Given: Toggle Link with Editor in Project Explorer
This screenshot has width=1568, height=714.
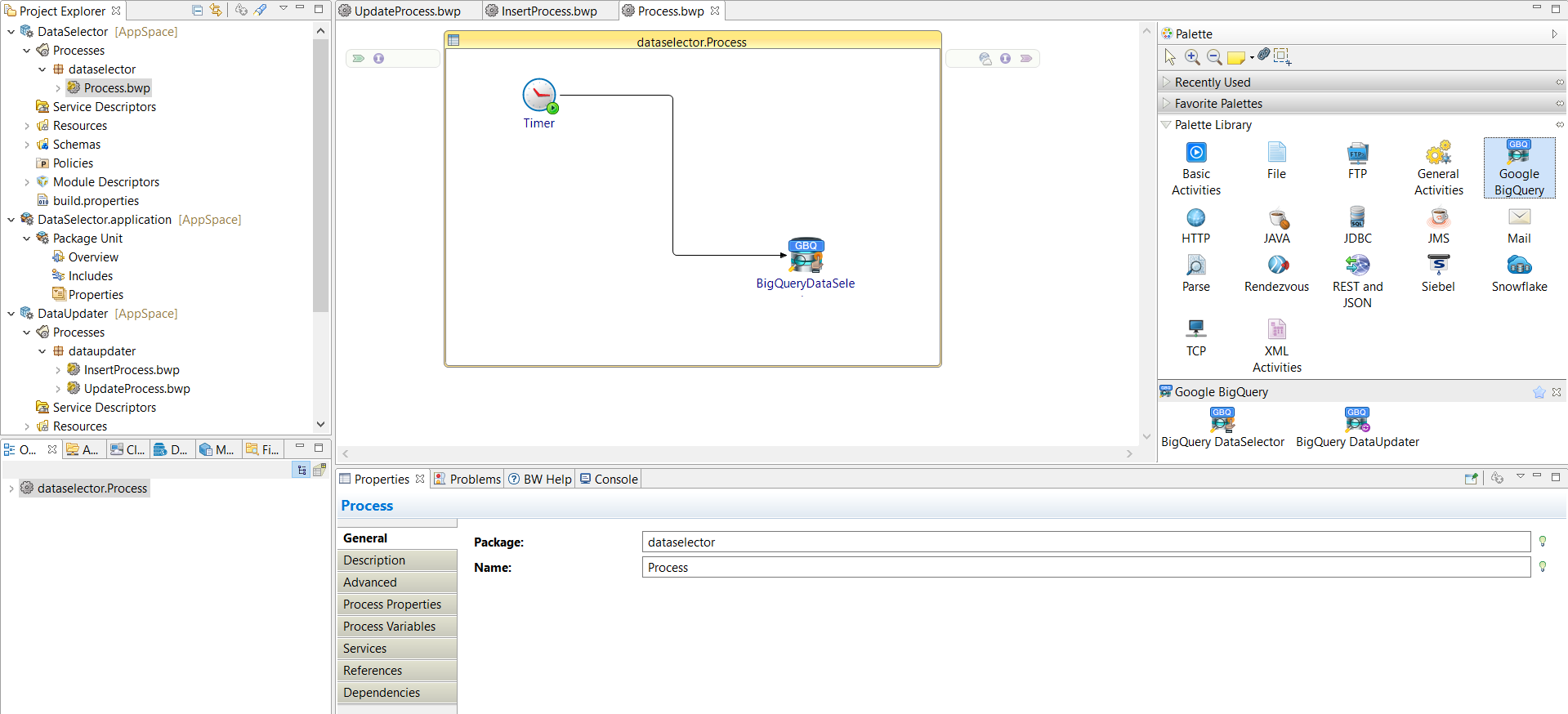Looking at the screenshot, I should click(x=216, y=10).
